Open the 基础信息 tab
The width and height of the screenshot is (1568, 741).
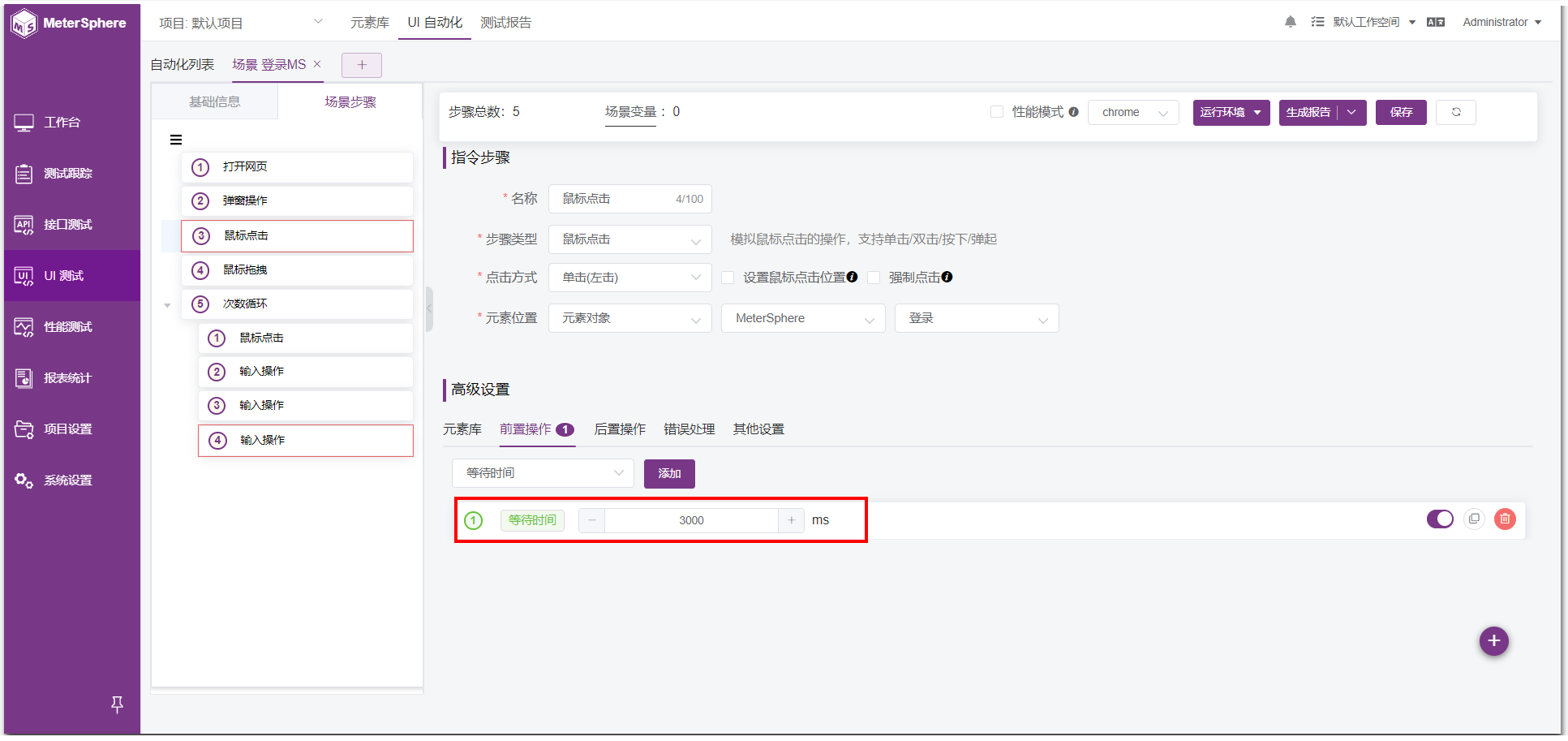point(215,101)
